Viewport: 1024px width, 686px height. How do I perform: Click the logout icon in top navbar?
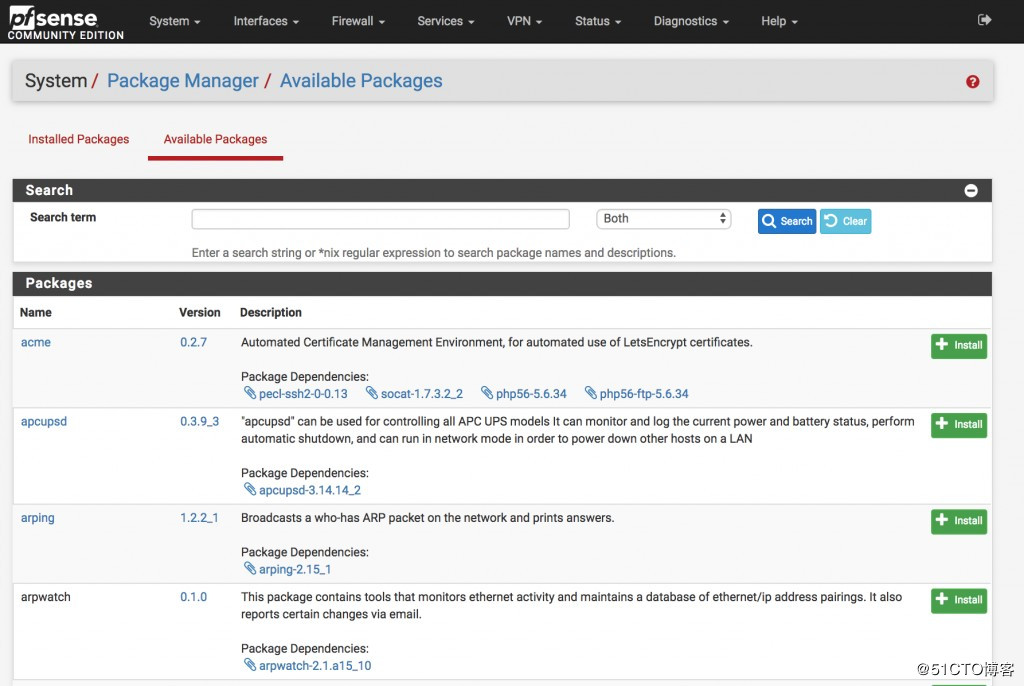[984, 20]
